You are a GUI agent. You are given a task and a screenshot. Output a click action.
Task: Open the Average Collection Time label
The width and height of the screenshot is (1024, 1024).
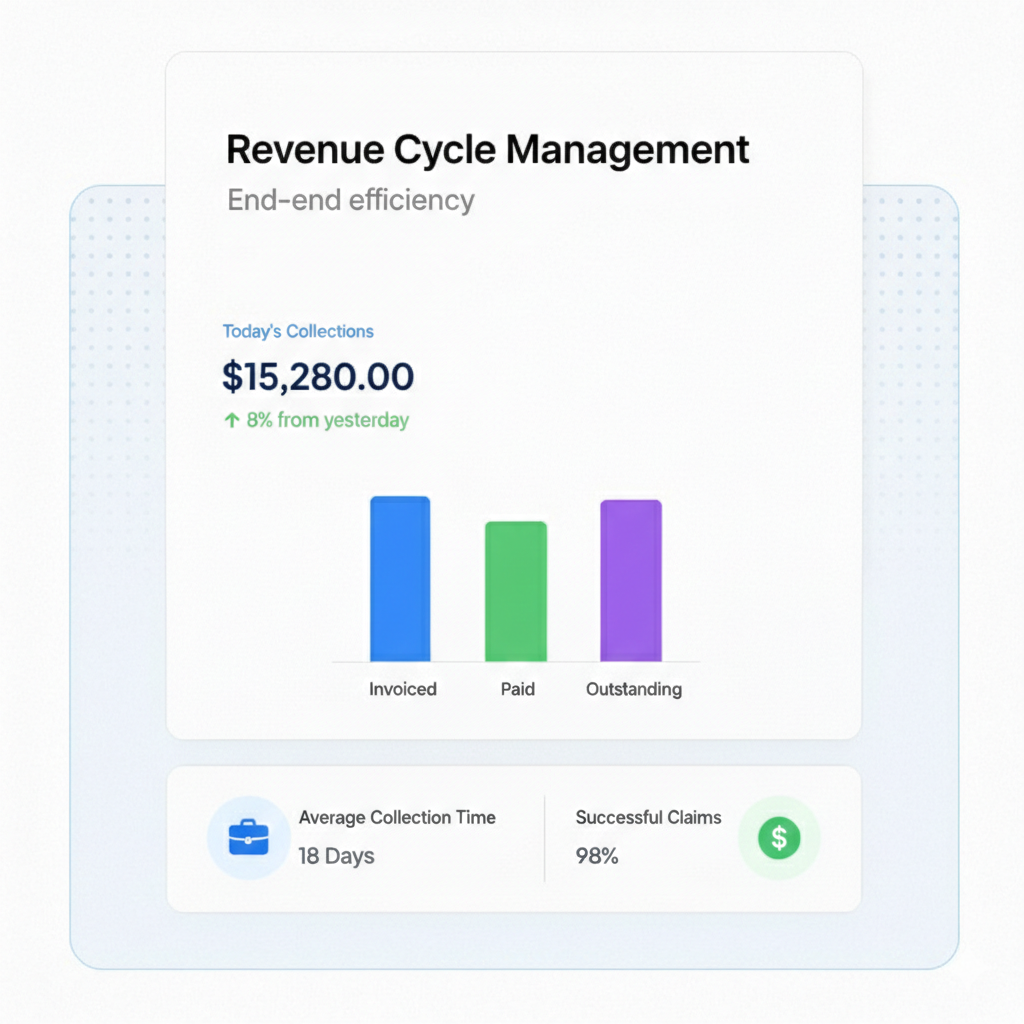click(x=397, y=817)
